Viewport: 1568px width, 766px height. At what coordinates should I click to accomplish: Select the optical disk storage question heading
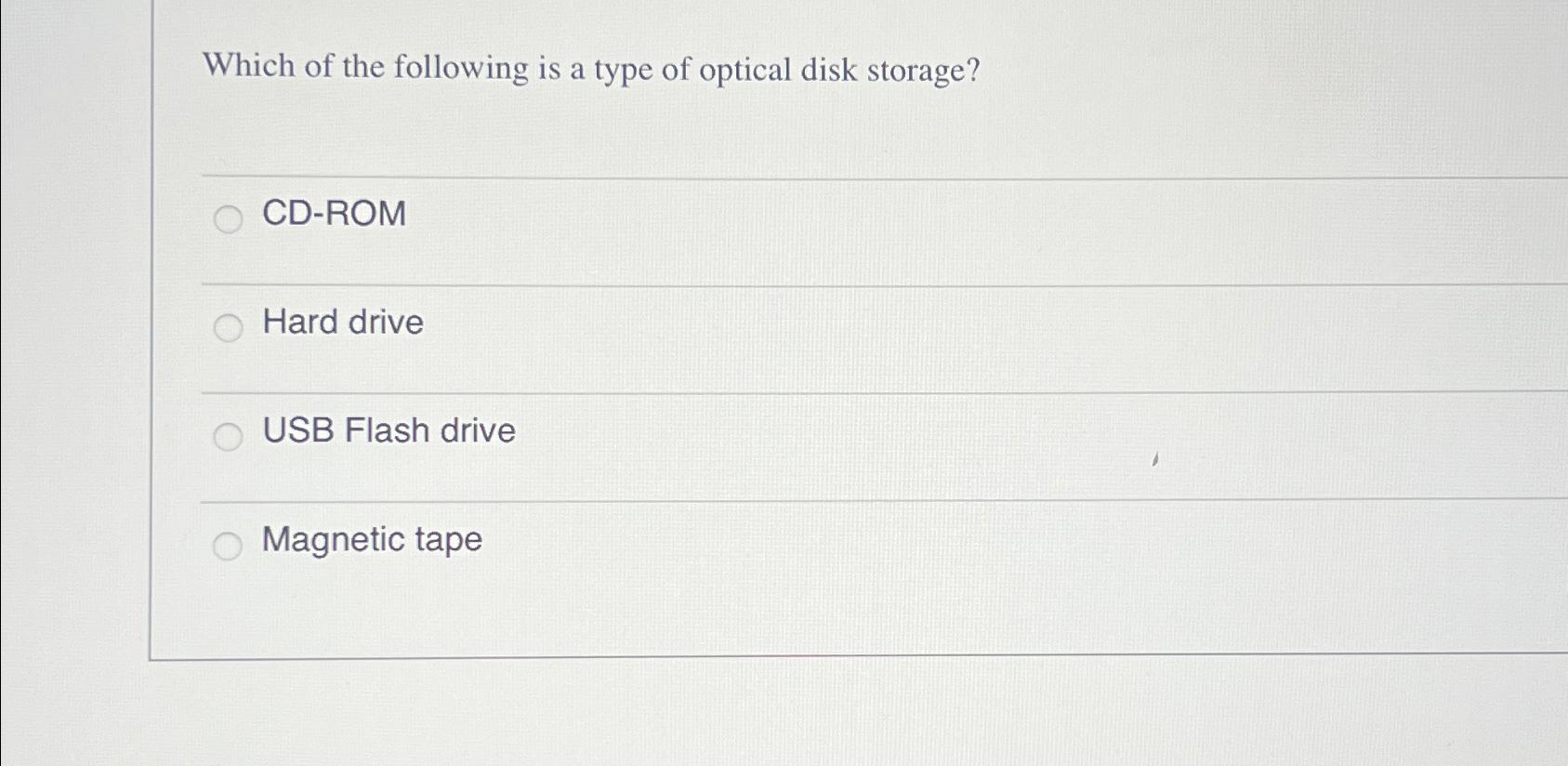click(x=592, y=69)
